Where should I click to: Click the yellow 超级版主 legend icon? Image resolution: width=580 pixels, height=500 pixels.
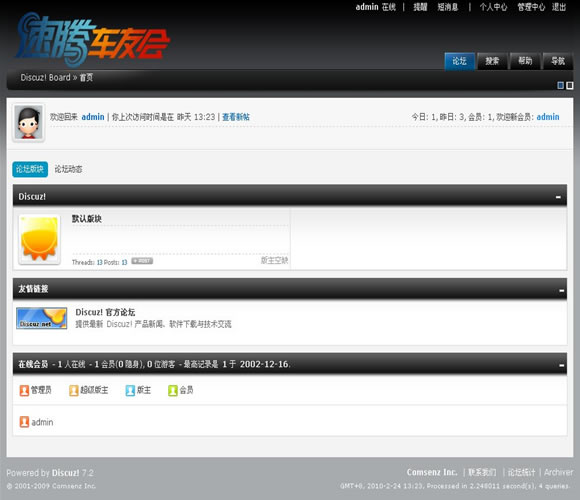(74, 390)
